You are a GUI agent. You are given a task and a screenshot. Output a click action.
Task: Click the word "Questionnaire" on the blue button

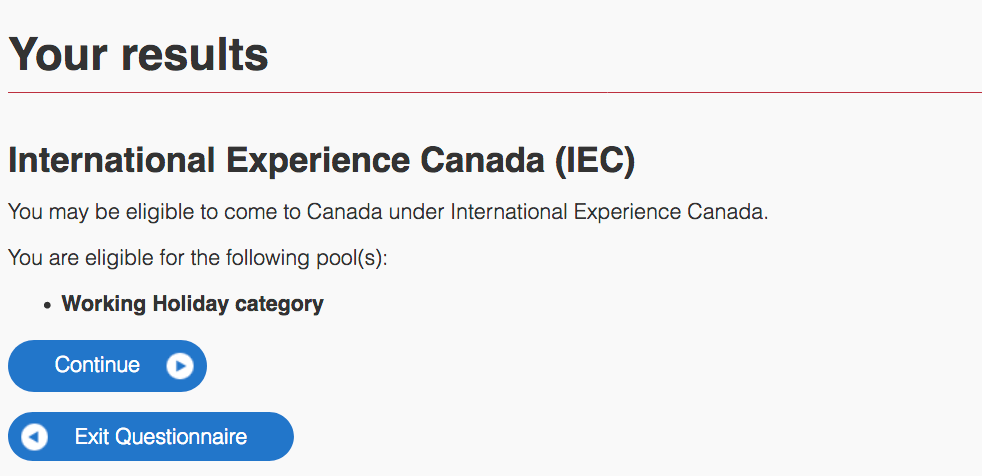(x=182, y=437)
